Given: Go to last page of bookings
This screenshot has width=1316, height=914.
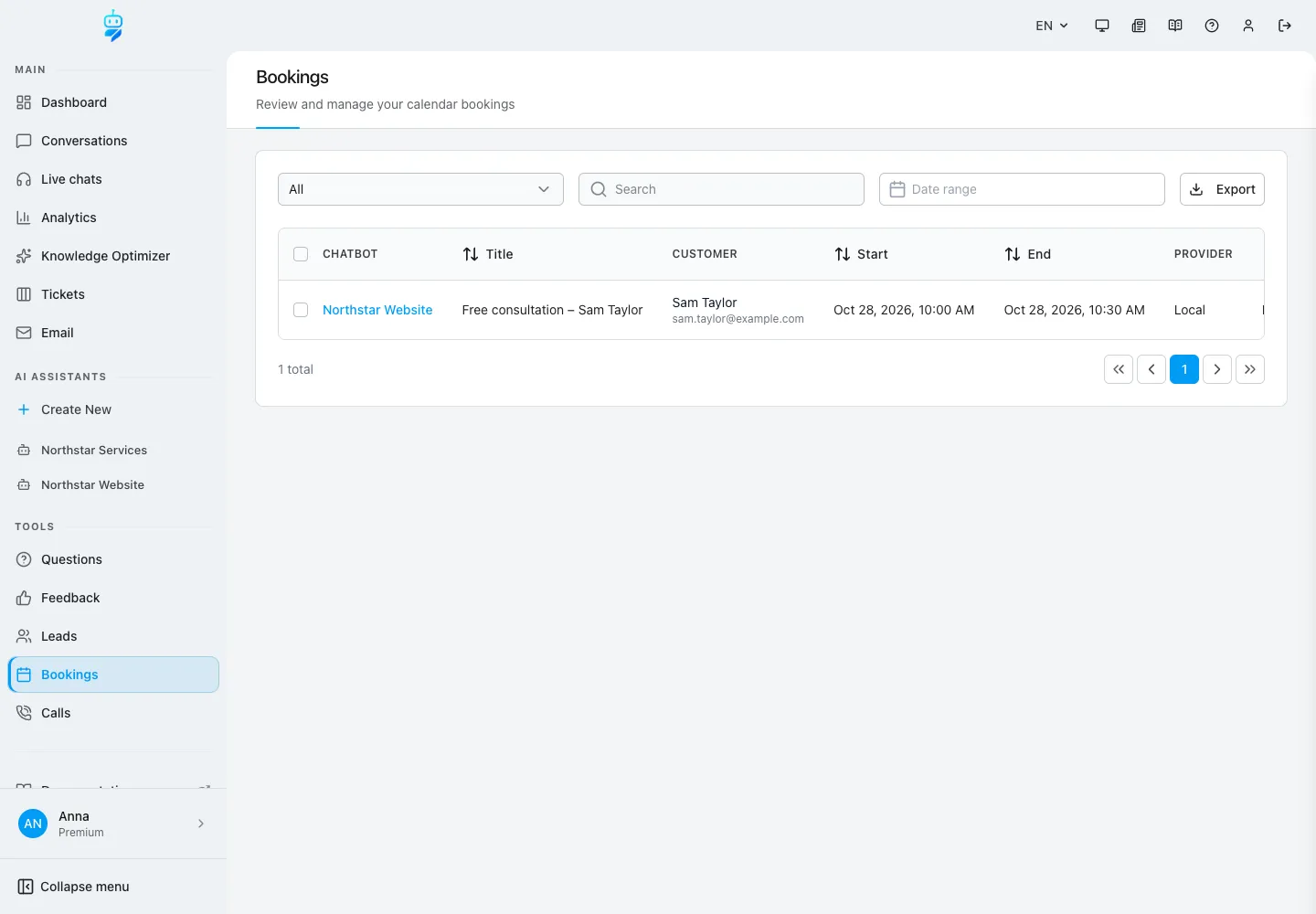Looking at the screenshot, I should (1250, 369).
